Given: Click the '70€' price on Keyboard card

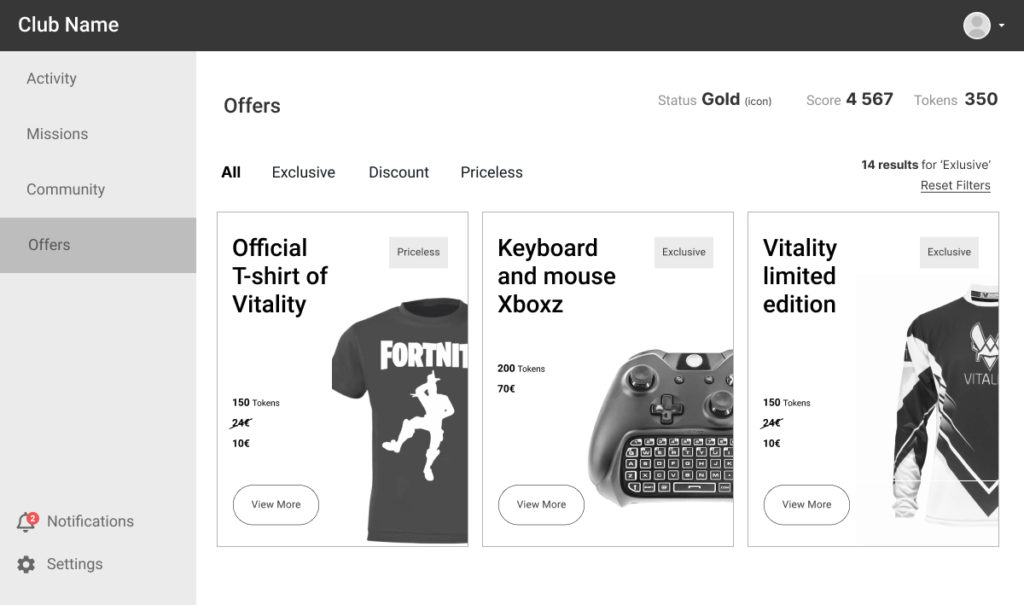Looking at the screenshot, I should [x=506, y=389].
